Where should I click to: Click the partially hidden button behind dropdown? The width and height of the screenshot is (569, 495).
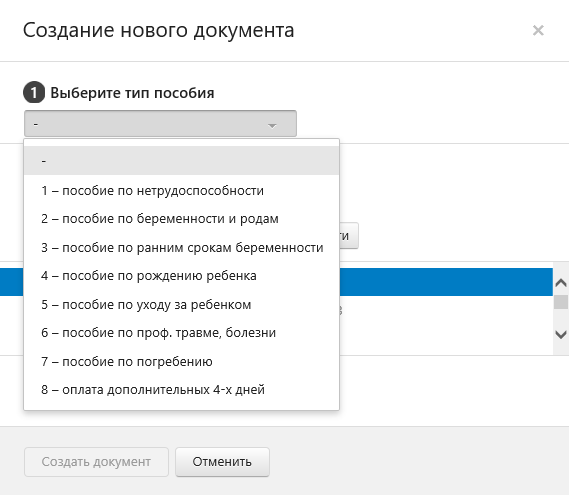pos(349,236)
